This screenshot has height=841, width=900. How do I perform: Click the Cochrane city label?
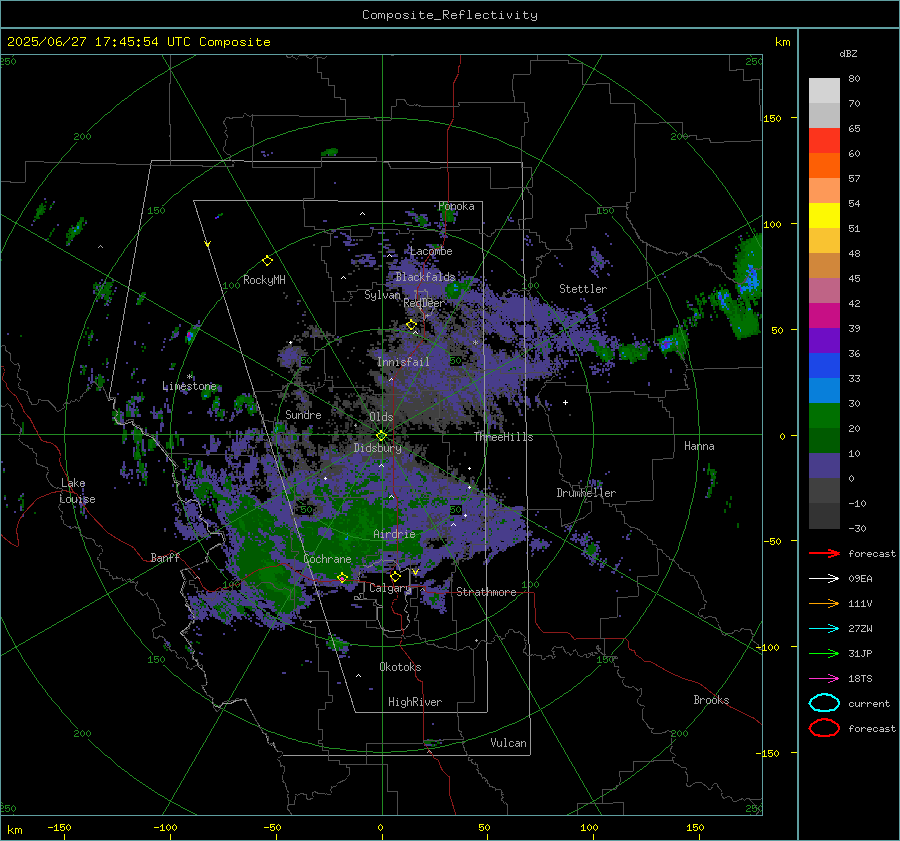[x=327, y=559]
